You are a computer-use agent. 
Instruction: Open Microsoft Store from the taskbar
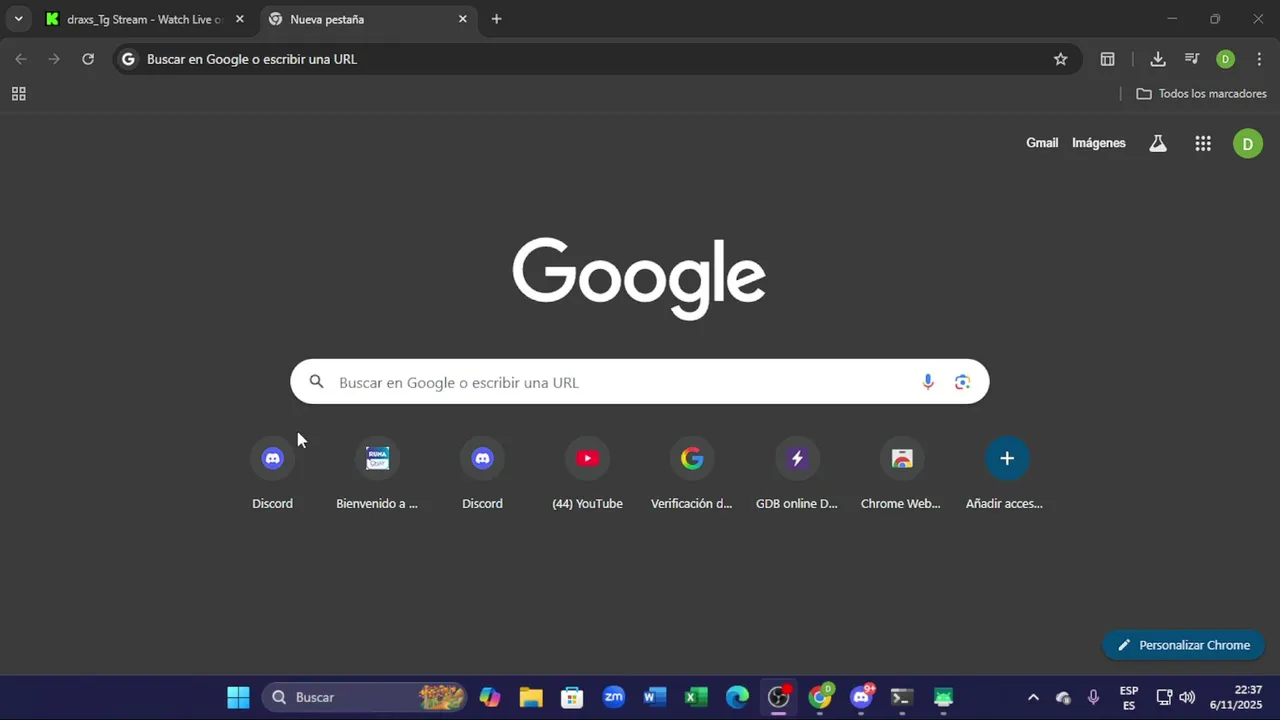point(572,697)
